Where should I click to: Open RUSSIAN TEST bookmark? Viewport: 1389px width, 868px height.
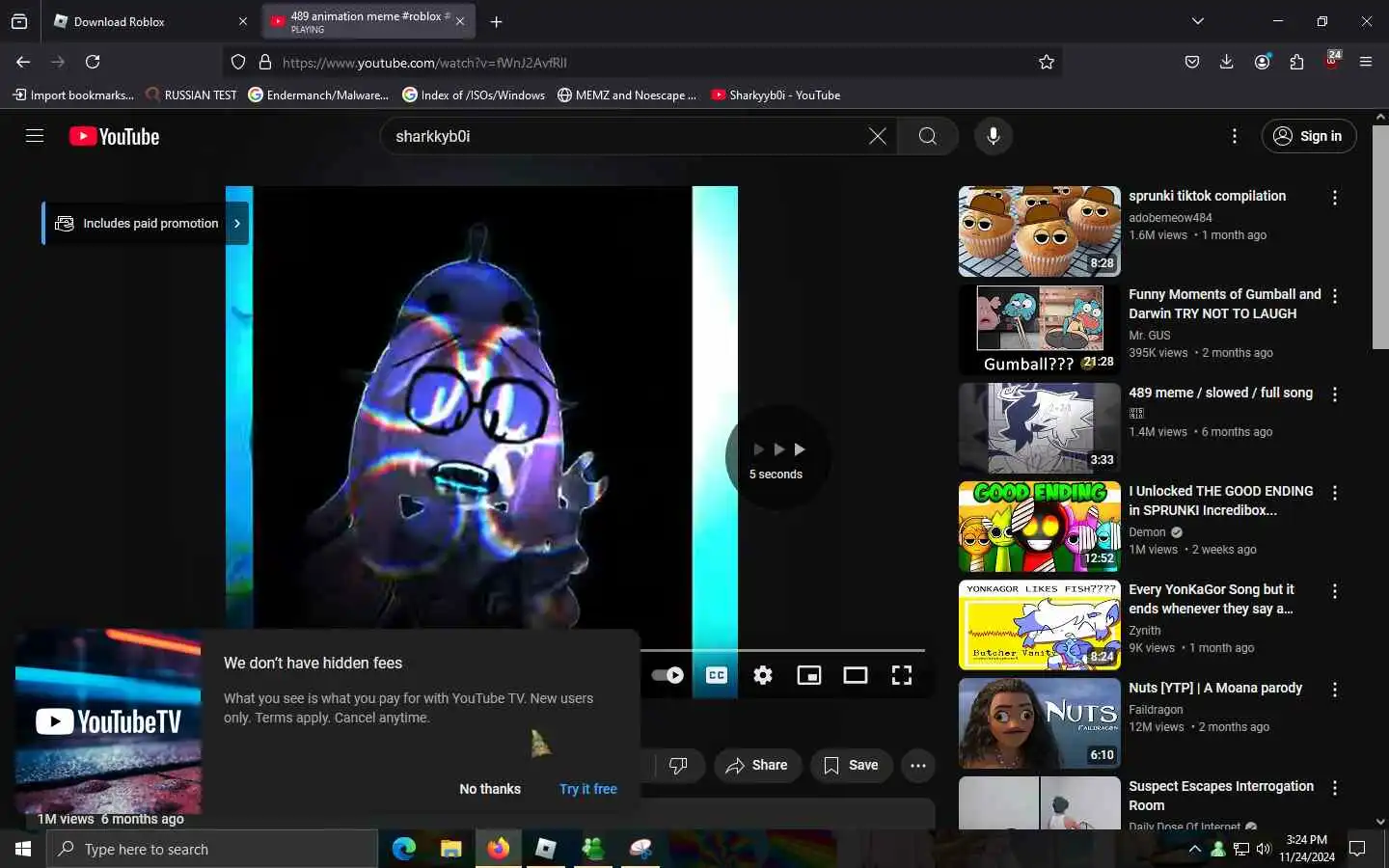[x=191, y=95]
